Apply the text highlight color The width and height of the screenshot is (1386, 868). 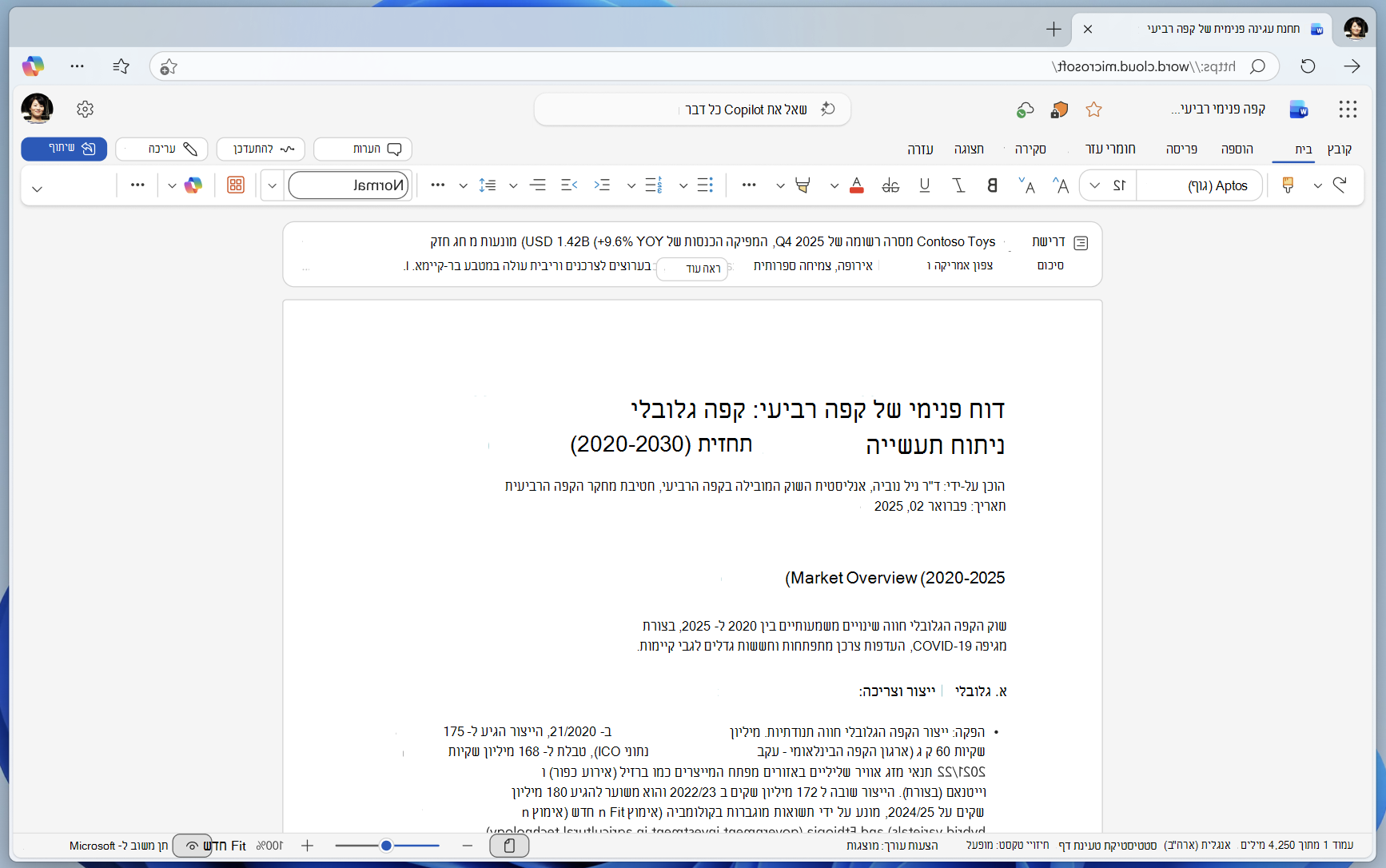803,185
